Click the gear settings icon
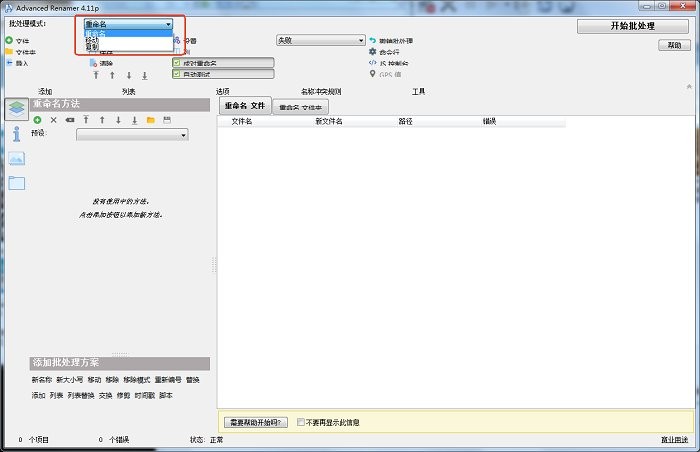This screenshot has width=700, height=452. pos(373,51)
